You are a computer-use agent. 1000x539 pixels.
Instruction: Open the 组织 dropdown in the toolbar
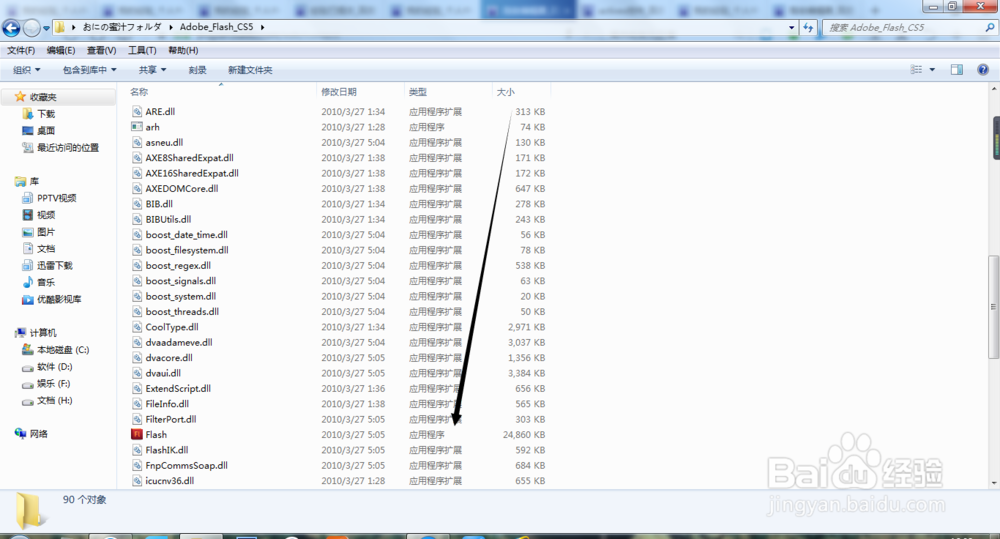pyautogui.click(x=27, y=70)
